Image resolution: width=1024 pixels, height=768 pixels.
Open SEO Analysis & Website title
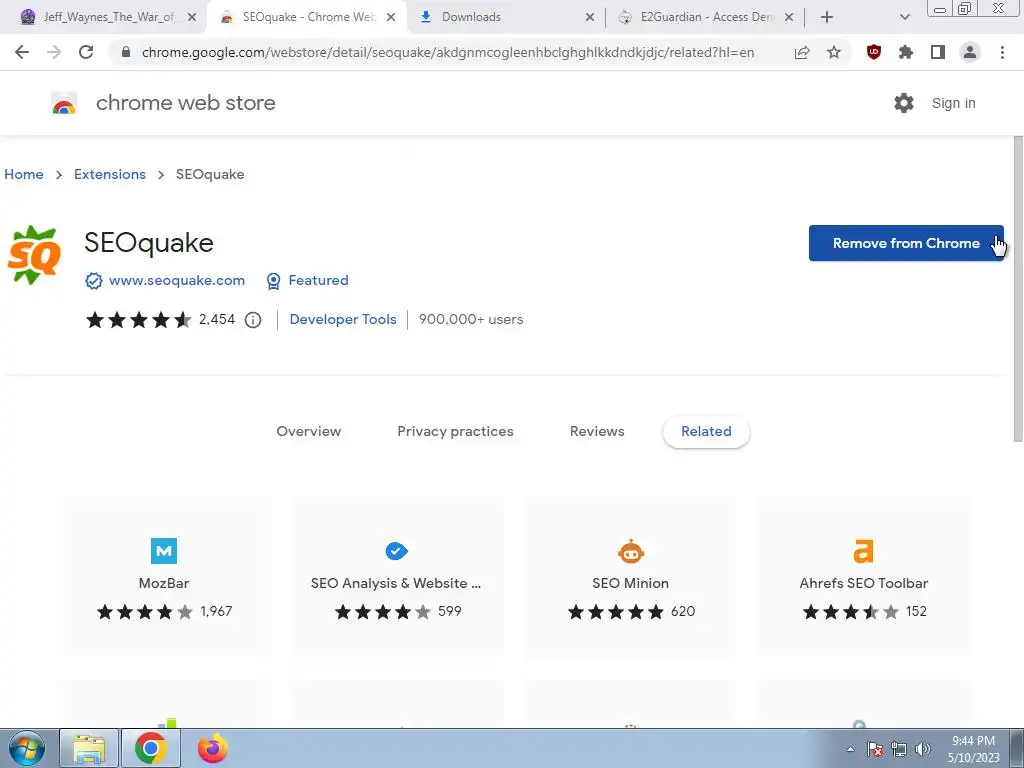(396, 583)
